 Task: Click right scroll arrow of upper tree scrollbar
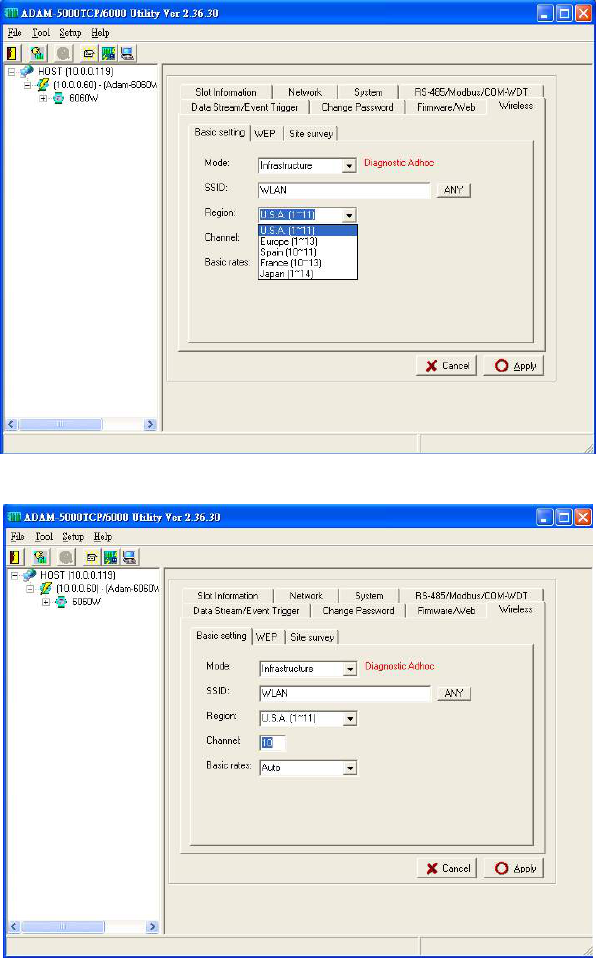(150, 424)
